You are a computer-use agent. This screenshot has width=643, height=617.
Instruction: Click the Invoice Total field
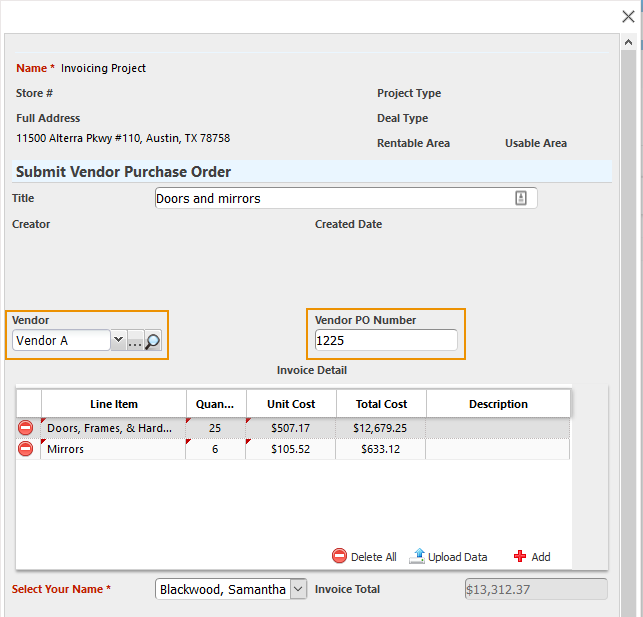[x=536, y=589]
